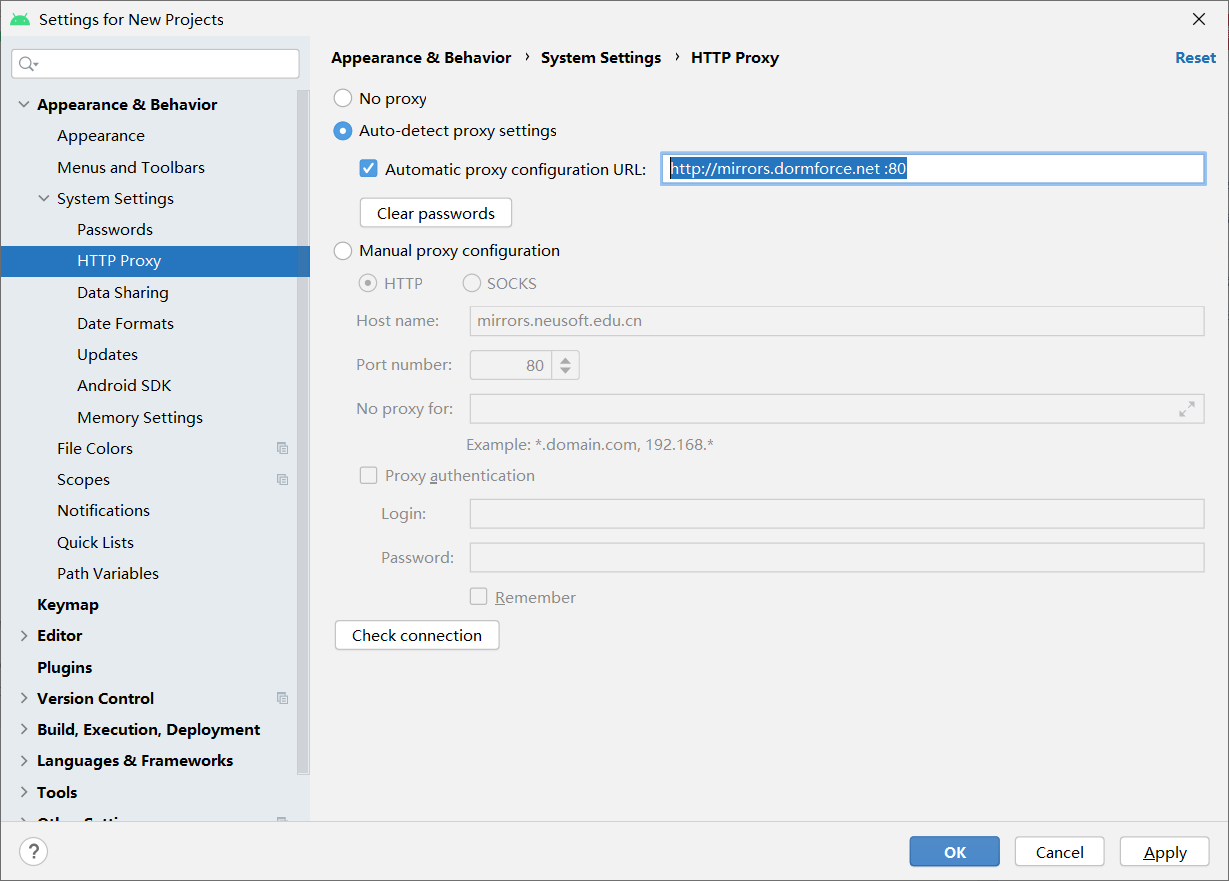Confirm settings with OK button
Screen dimensions: 1229x881
click(x=955, y=852)
